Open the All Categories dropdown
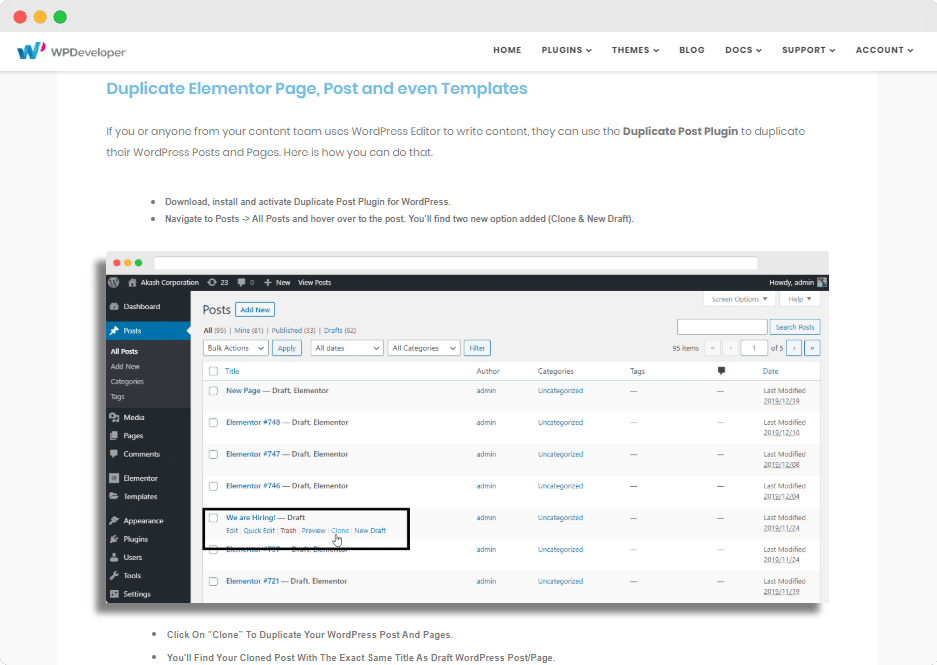This screenshot has width=937, height=665. 423,348
